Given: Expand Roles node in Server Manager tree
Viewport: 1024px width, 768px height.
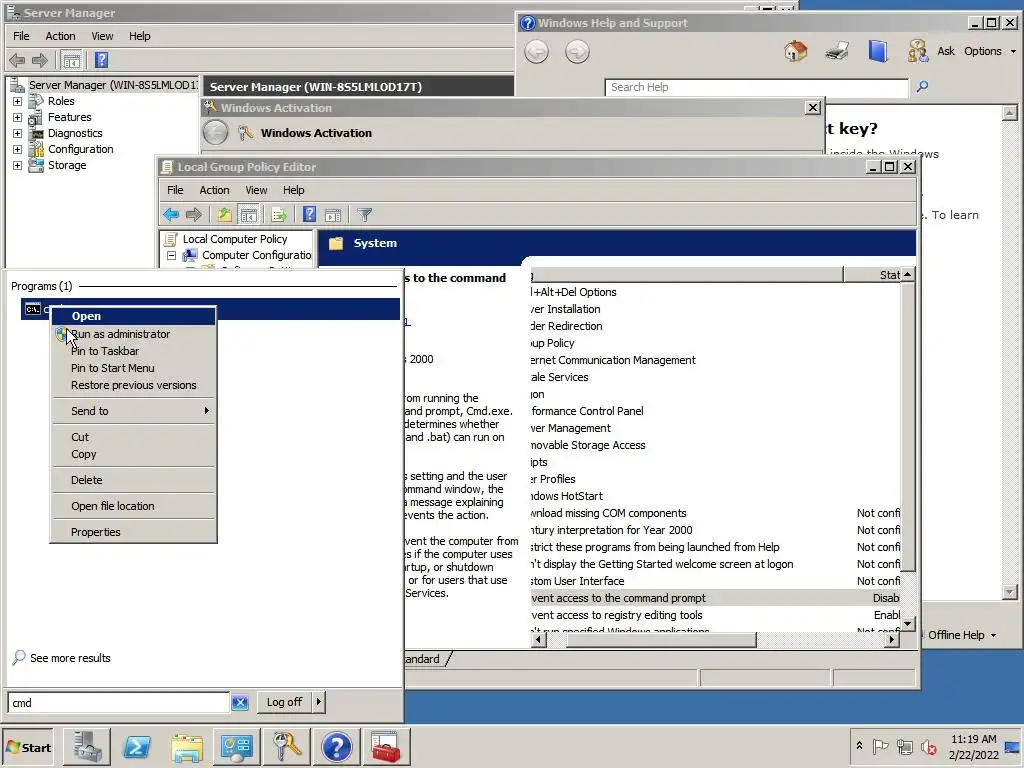Looking at the screenshot, I should 18,101.
